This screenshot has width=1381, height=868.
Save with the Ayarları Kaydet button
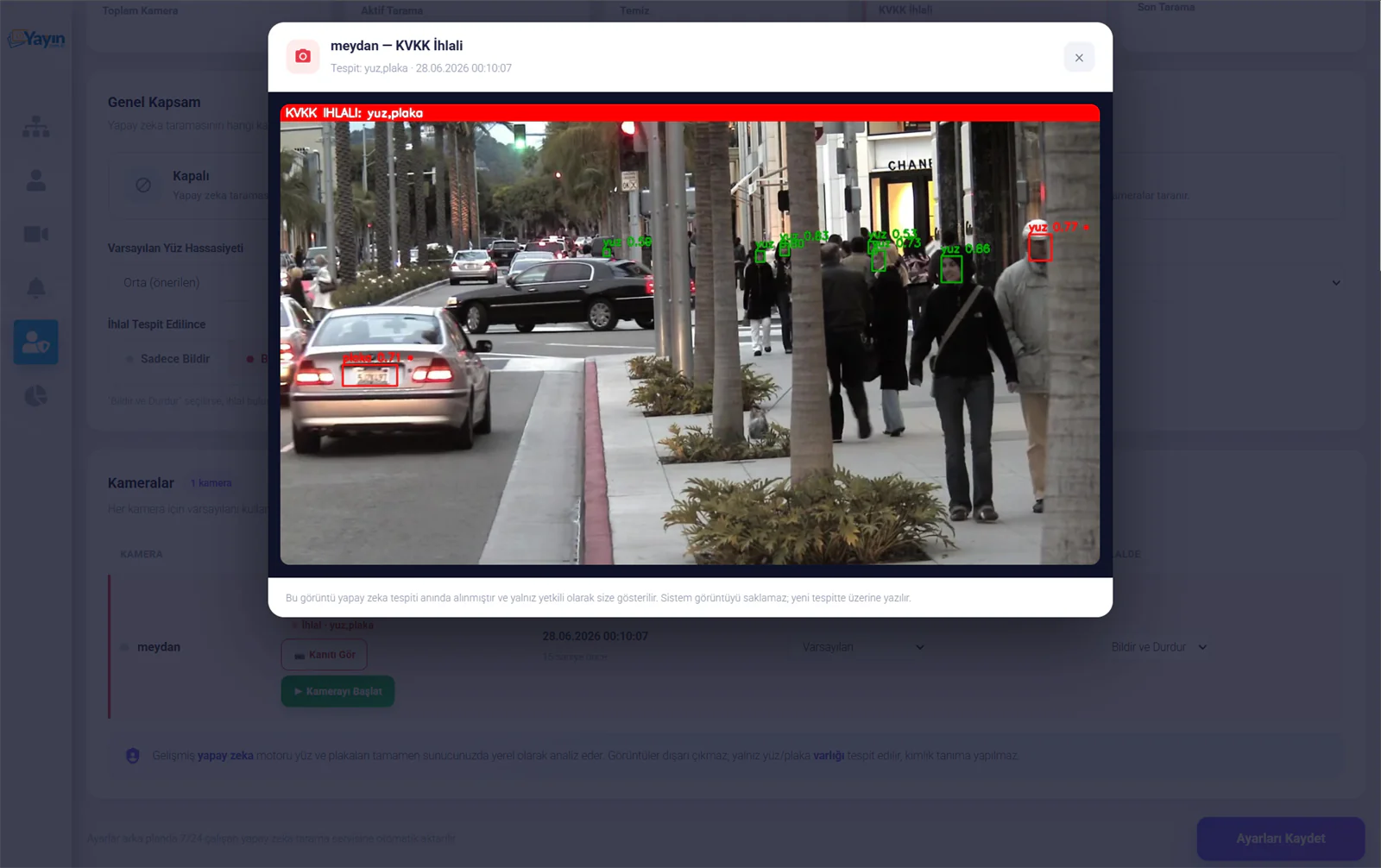(1281, 839)
